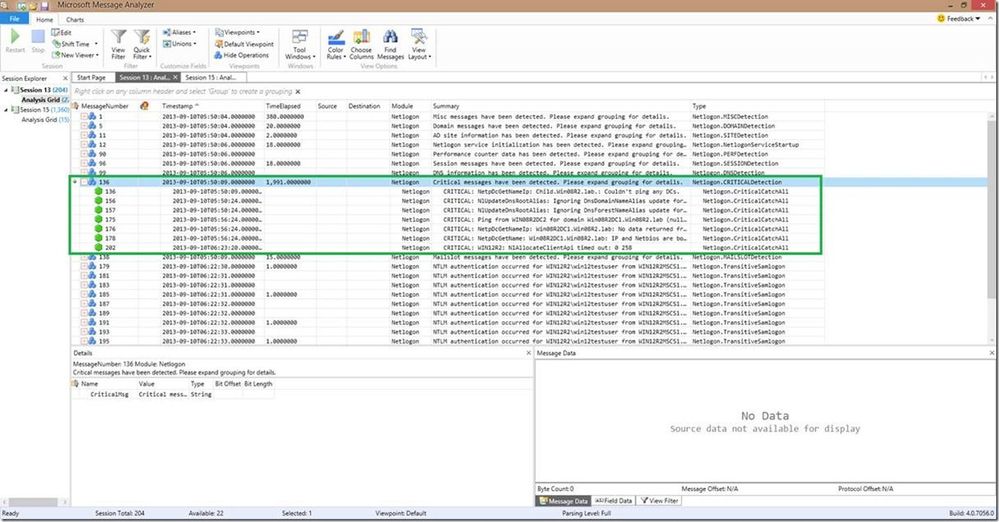Open the Viewpoints dropdown
The height and width of the screenshot is (522, 999).
(237, 33)
